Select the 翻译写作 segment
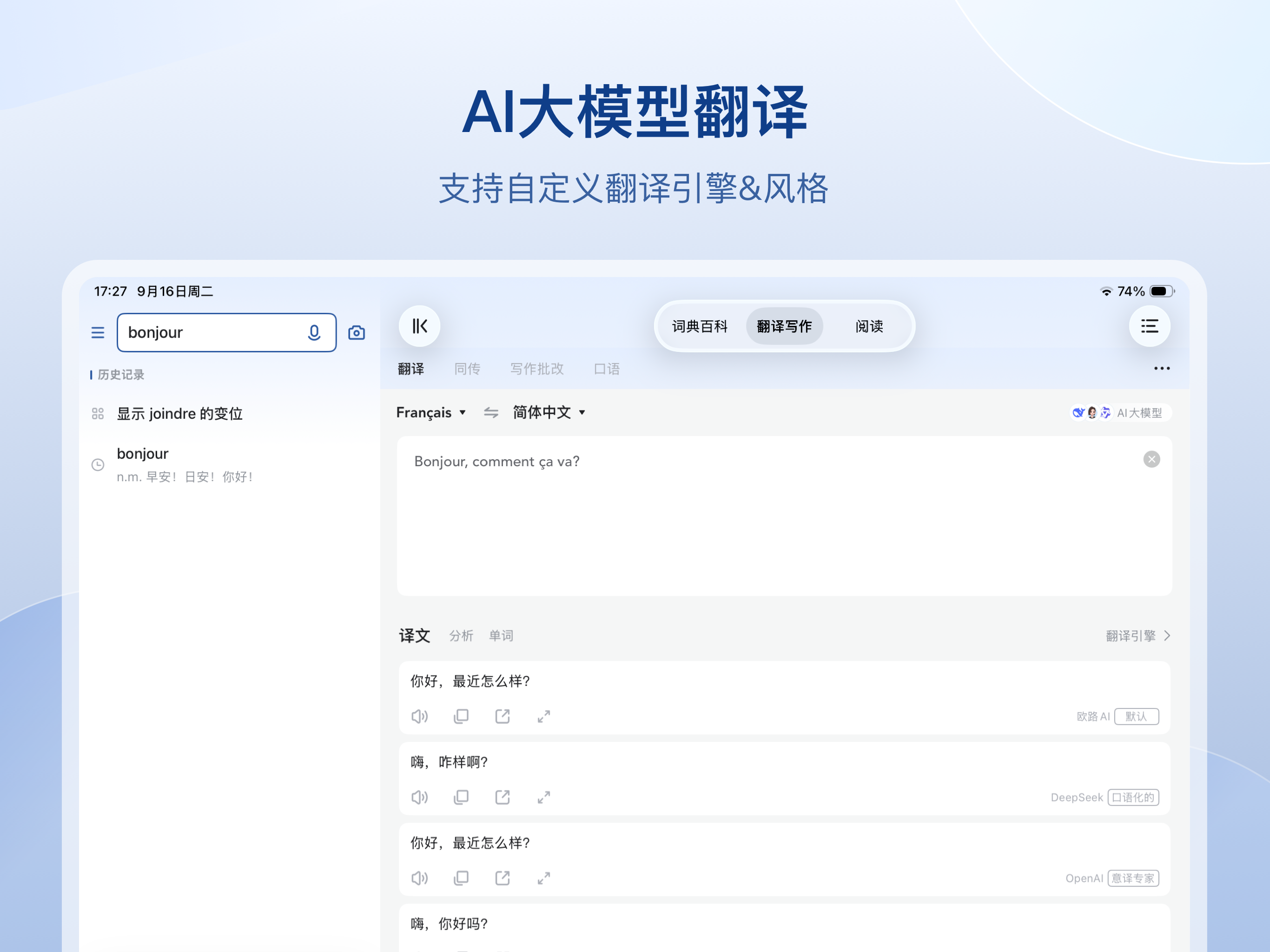Screen dimensions: 1270x952 coord(784,326)
